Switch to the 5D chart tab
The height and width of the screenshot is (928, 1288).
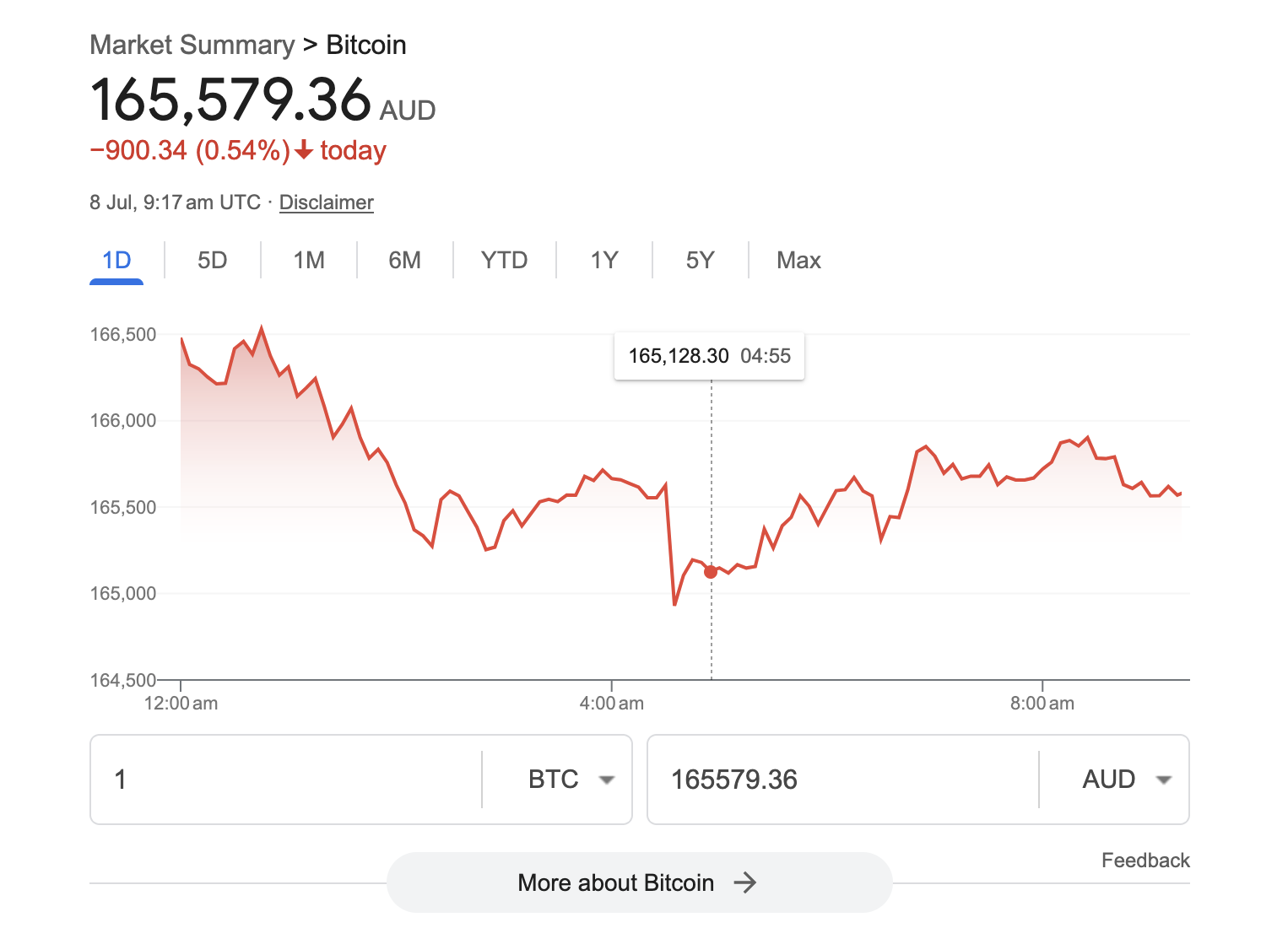(x=213, y=260)
